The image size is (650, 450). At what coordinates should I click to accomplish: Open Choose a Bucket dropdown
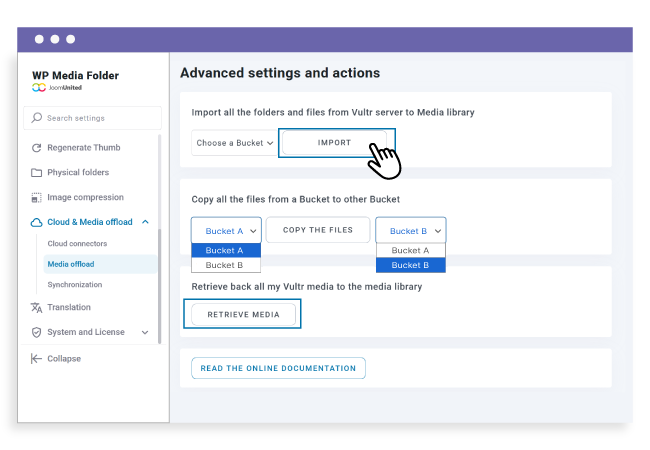pos(235,143)
